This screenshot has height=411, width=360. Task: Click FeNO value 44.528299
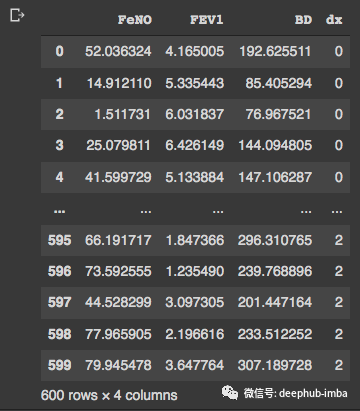point(118,302)
